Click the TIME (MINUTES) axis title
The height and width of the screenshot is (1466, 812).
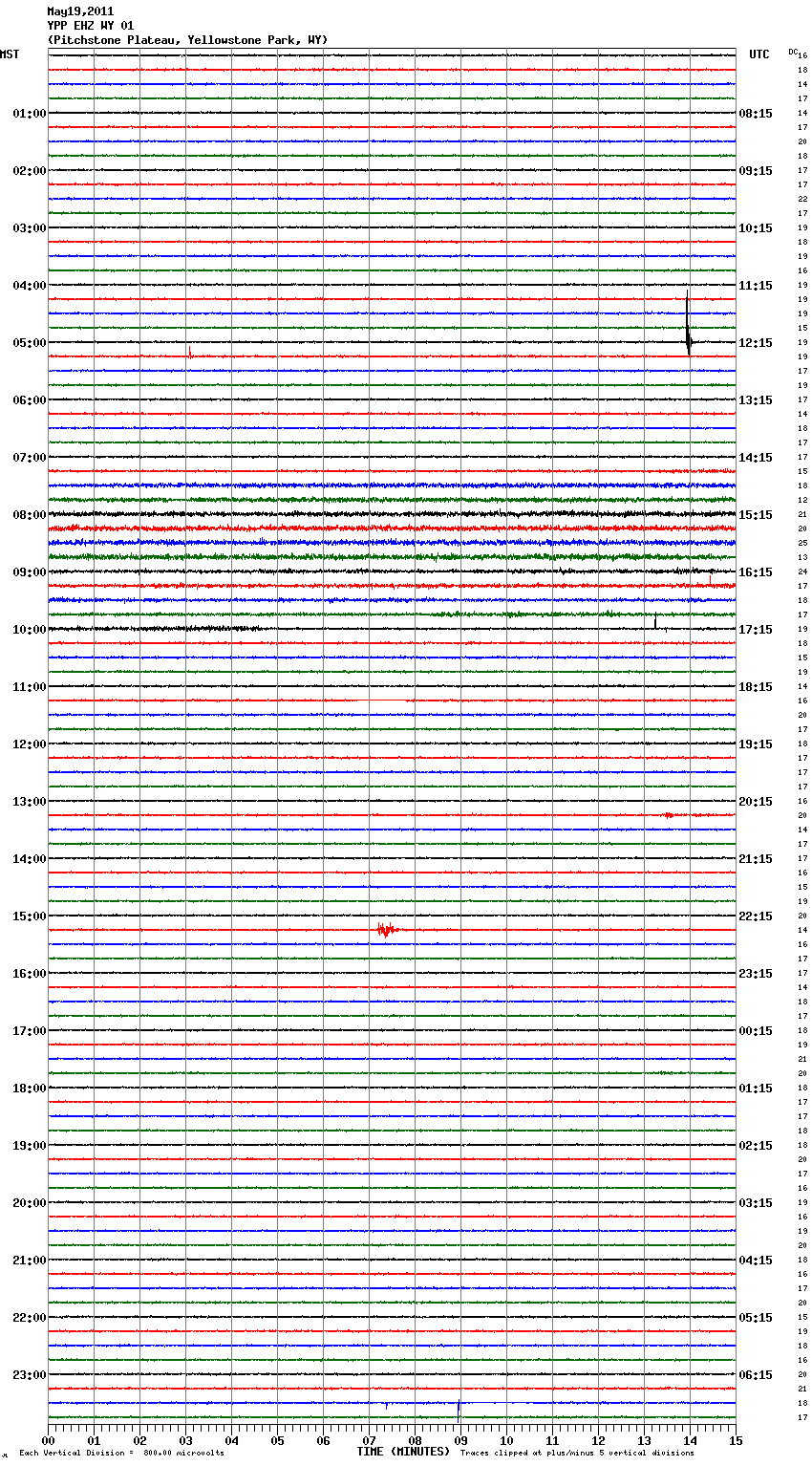pos(403,1452)
